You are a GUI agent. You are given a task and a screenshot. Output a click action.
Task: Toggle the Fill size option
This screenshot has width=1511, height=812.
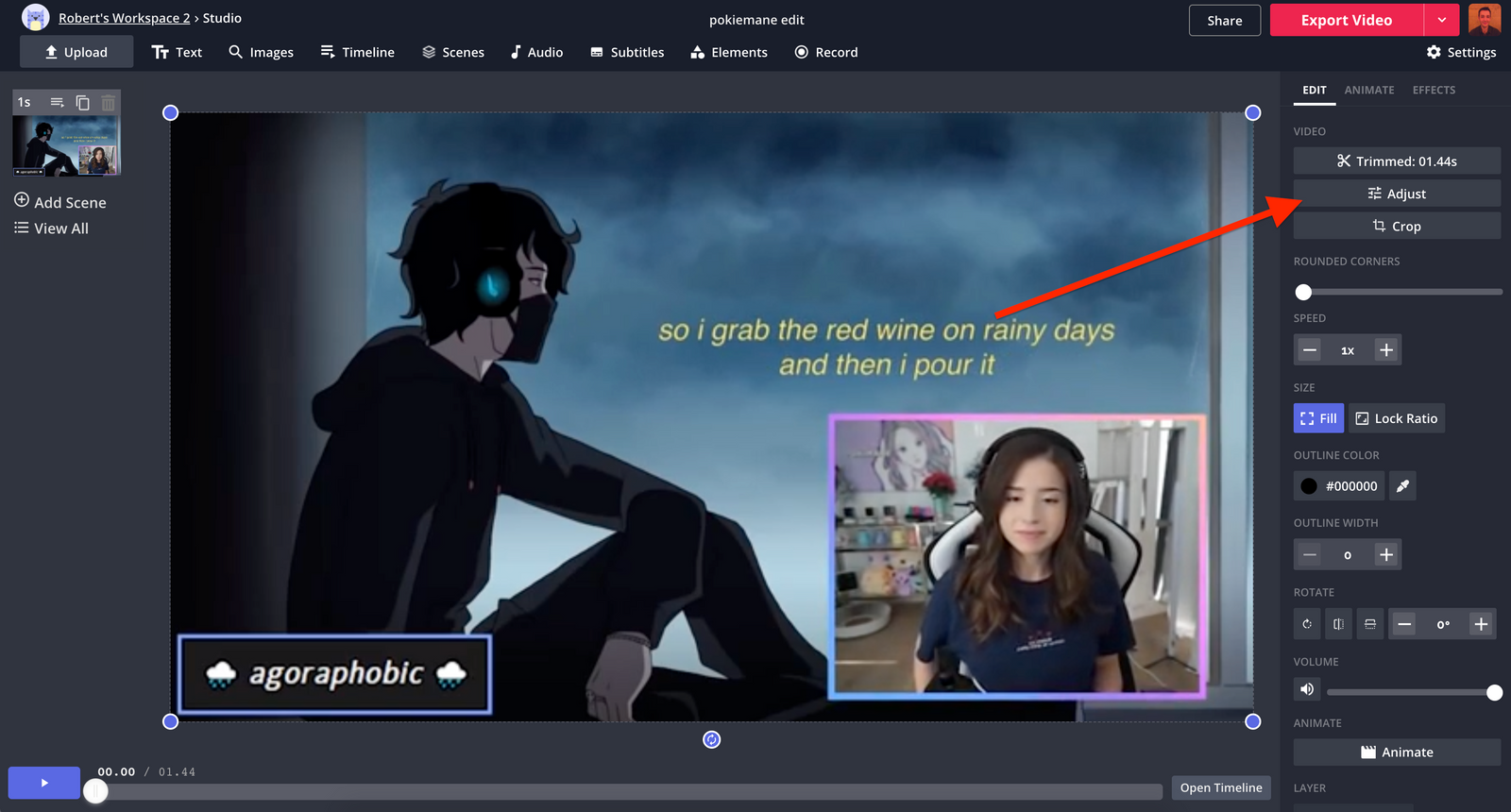pyautogui.click(x=1318, y=418)
